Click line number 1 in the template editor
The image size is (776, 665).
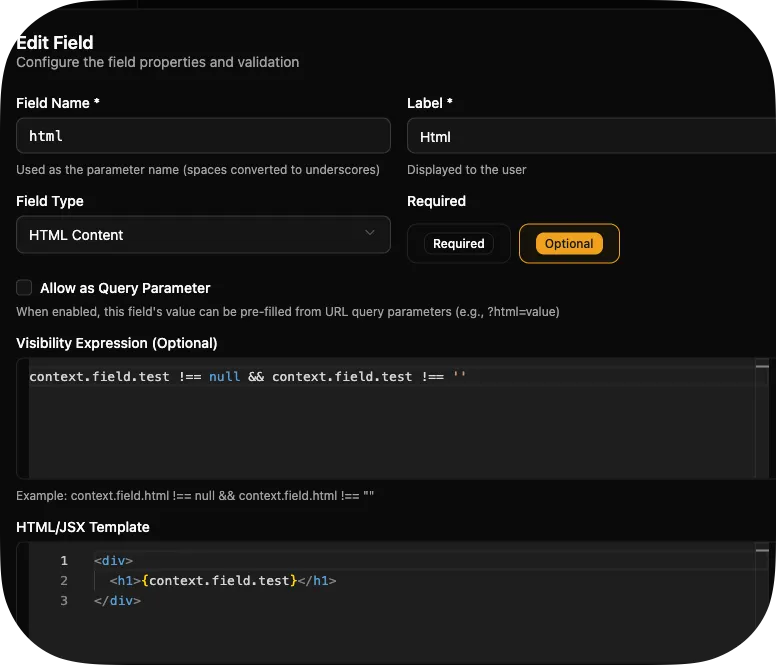pyautogui.click(x=64, y=561)
